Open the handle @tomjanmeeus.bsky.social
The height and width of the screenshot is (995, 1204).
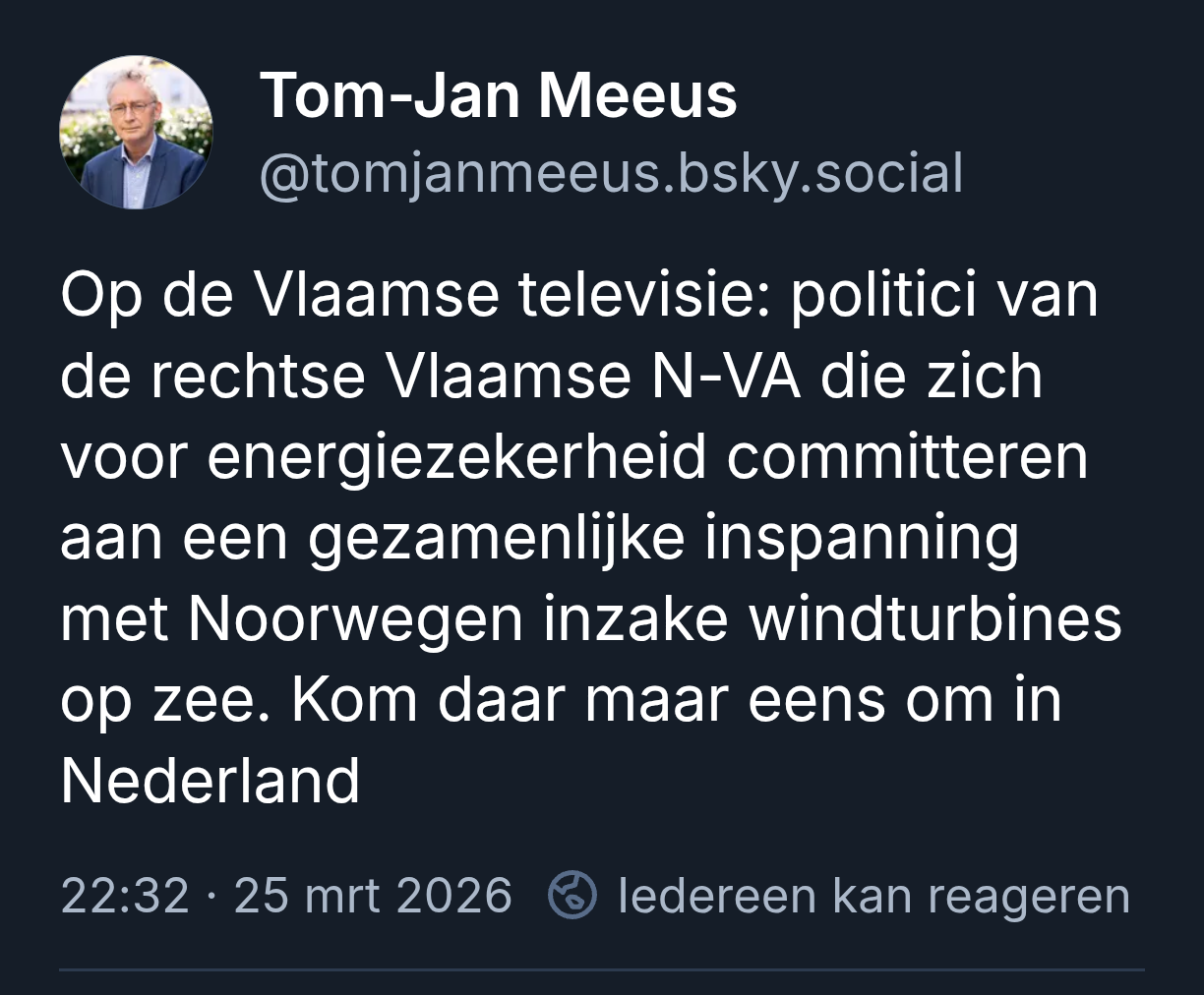611,173
